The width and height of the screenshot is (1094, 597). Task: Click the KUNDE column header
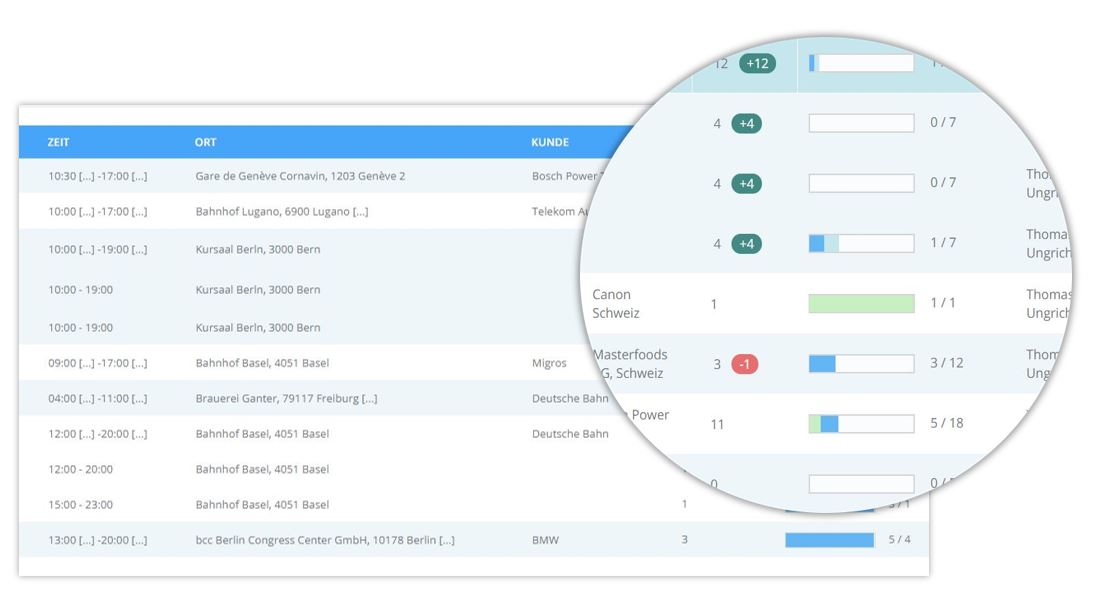(x=549, y=142)
